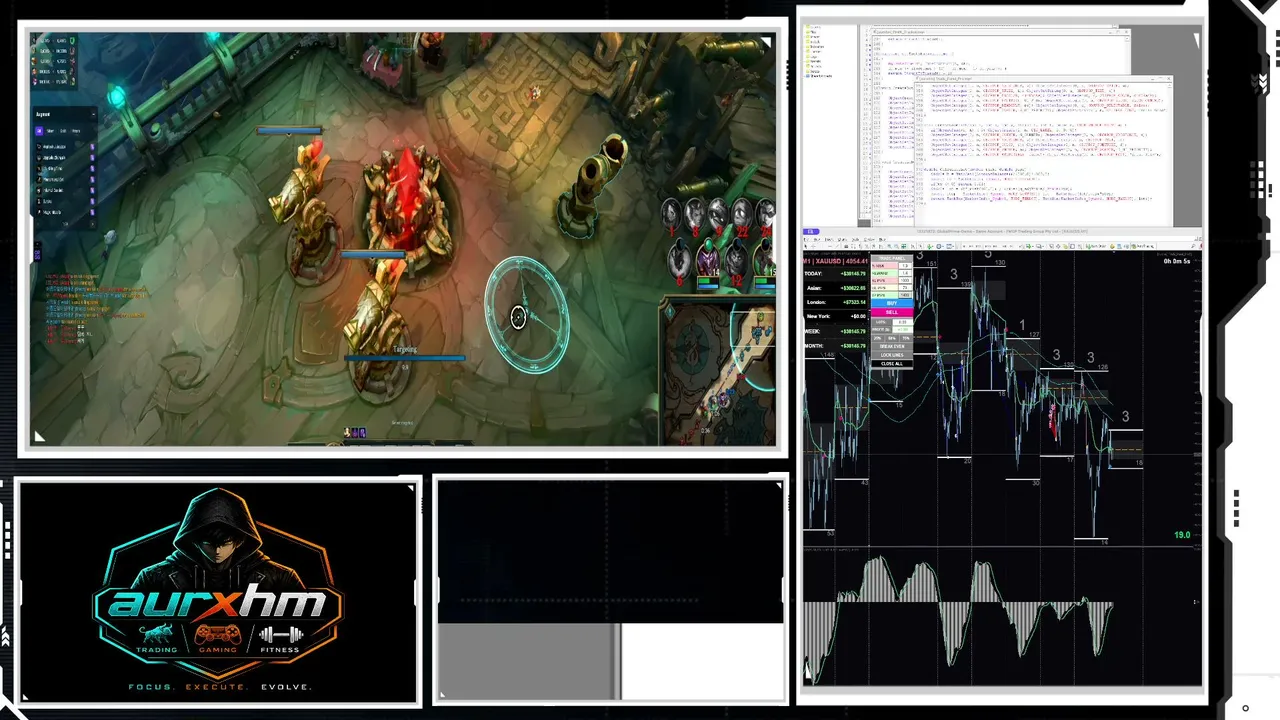Select the 25% partial close button
The image size is (1280, 720).
(877, 338)
